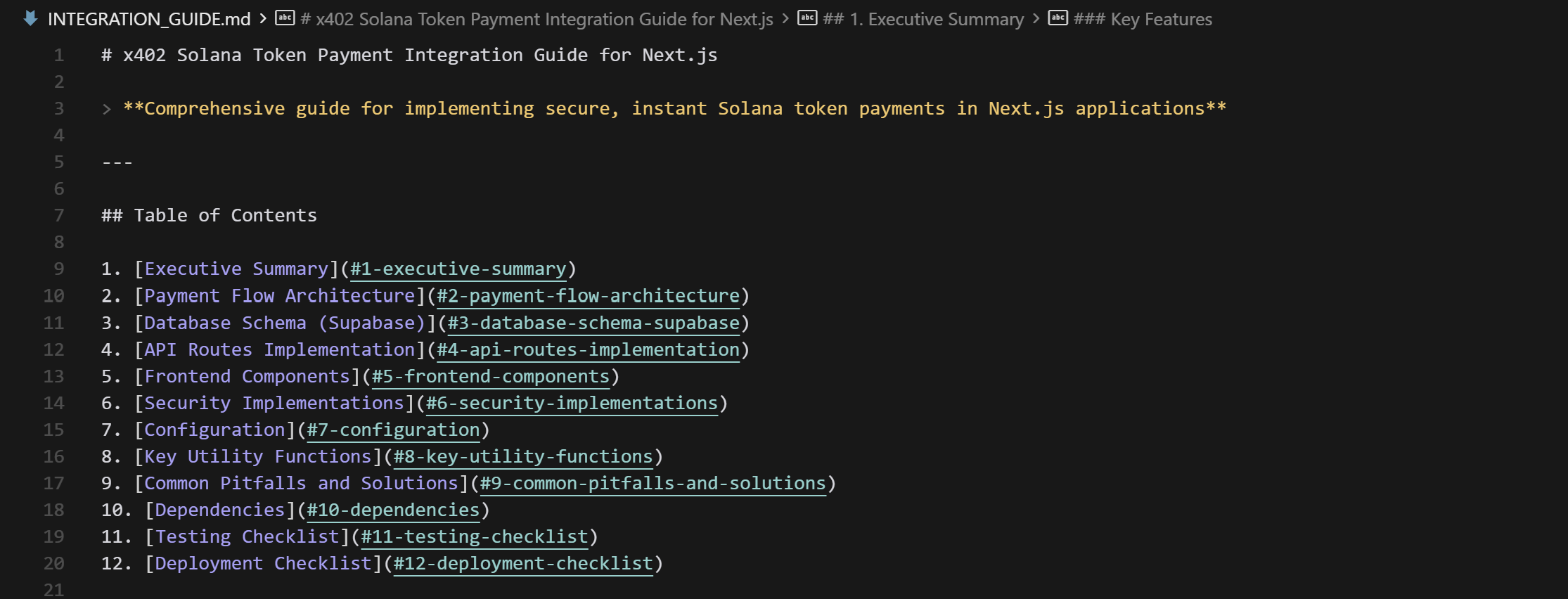Screen dimensions: 1568x599
Task: Click the symbol icon before the main title breadcrumb
Action: [x=285, y=18]
